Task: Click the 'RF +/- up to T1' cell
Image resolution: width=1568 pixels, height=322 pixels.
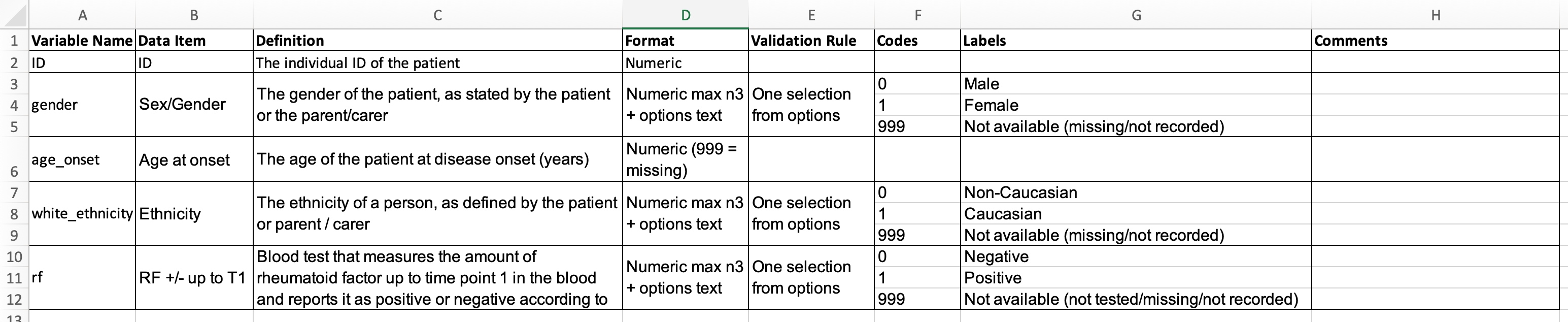Action: click(194, 278)
